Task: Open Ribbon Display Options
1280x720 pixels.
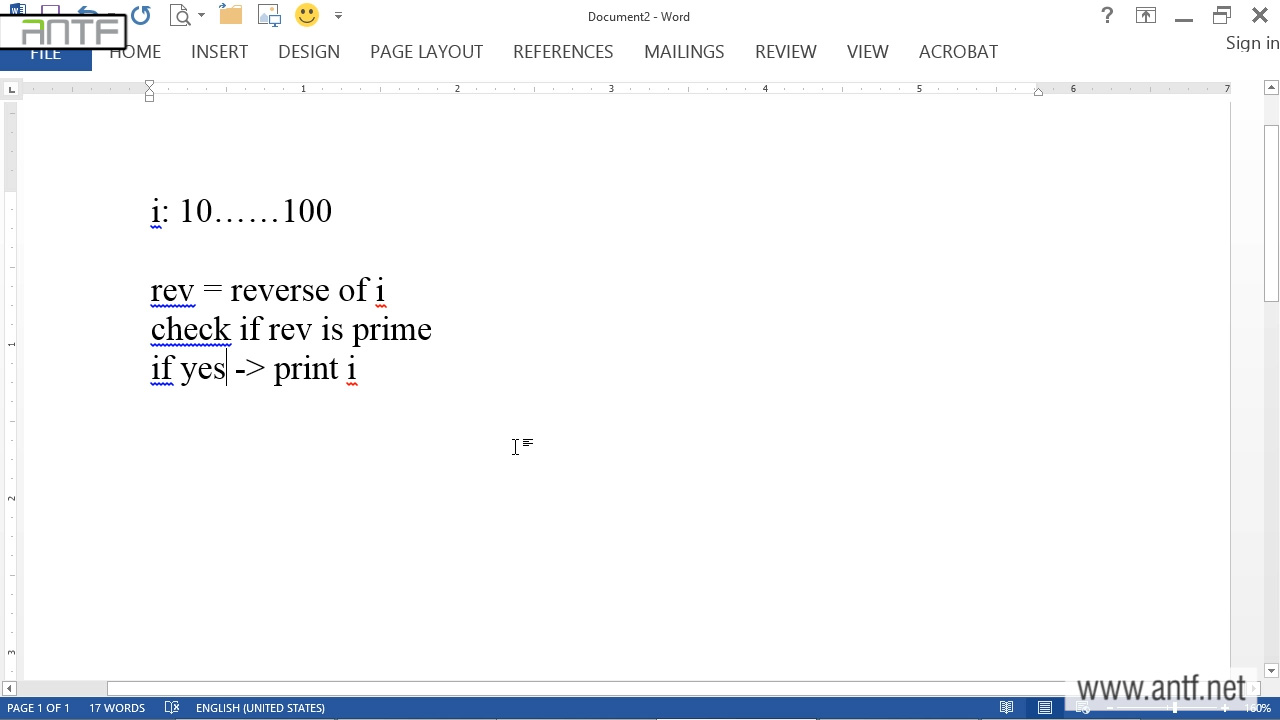Action: coord(1146,16)
